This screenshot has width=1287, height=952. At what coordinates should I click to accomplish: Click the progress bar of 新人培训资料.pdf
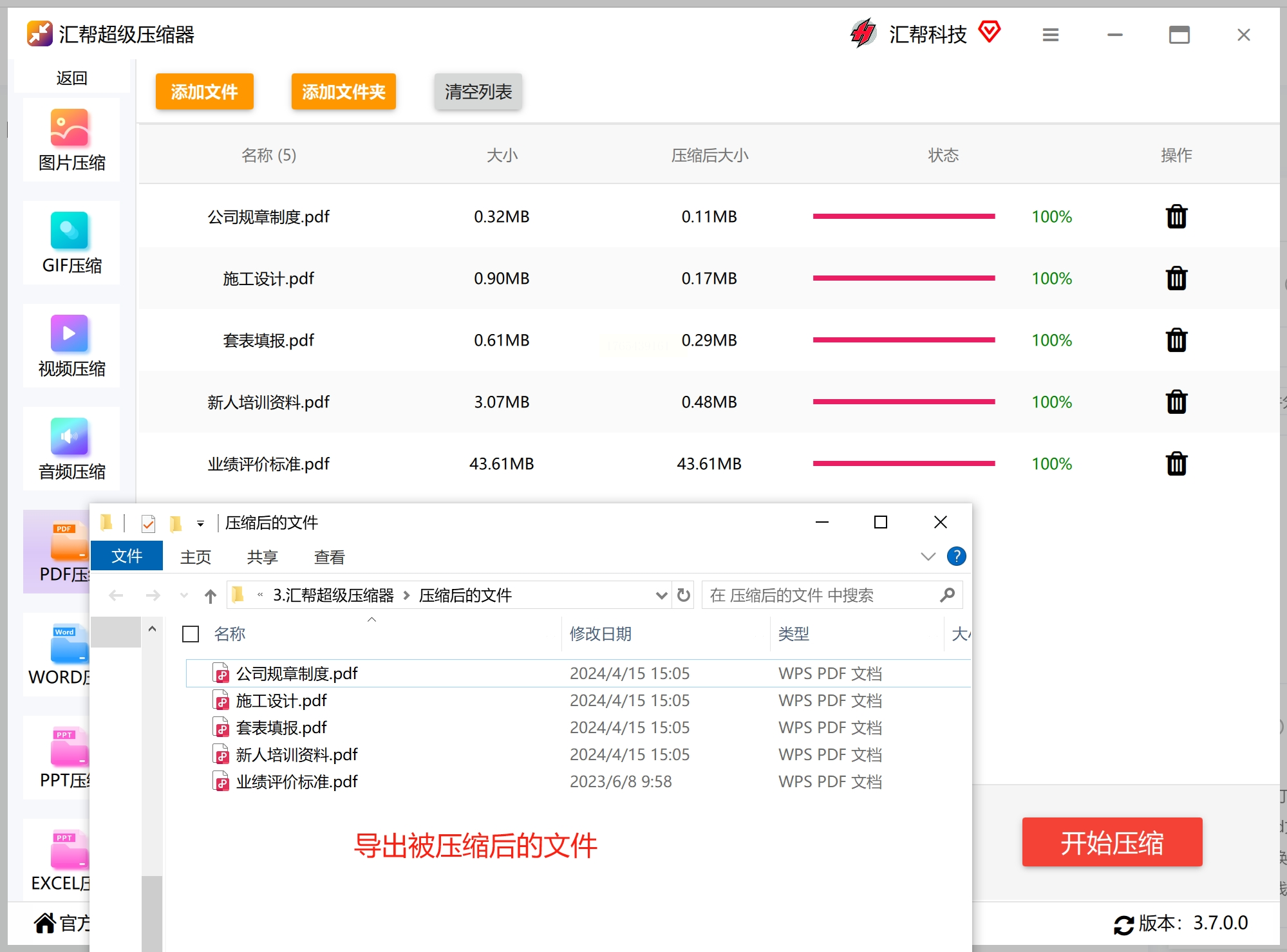tap(903, 402)
